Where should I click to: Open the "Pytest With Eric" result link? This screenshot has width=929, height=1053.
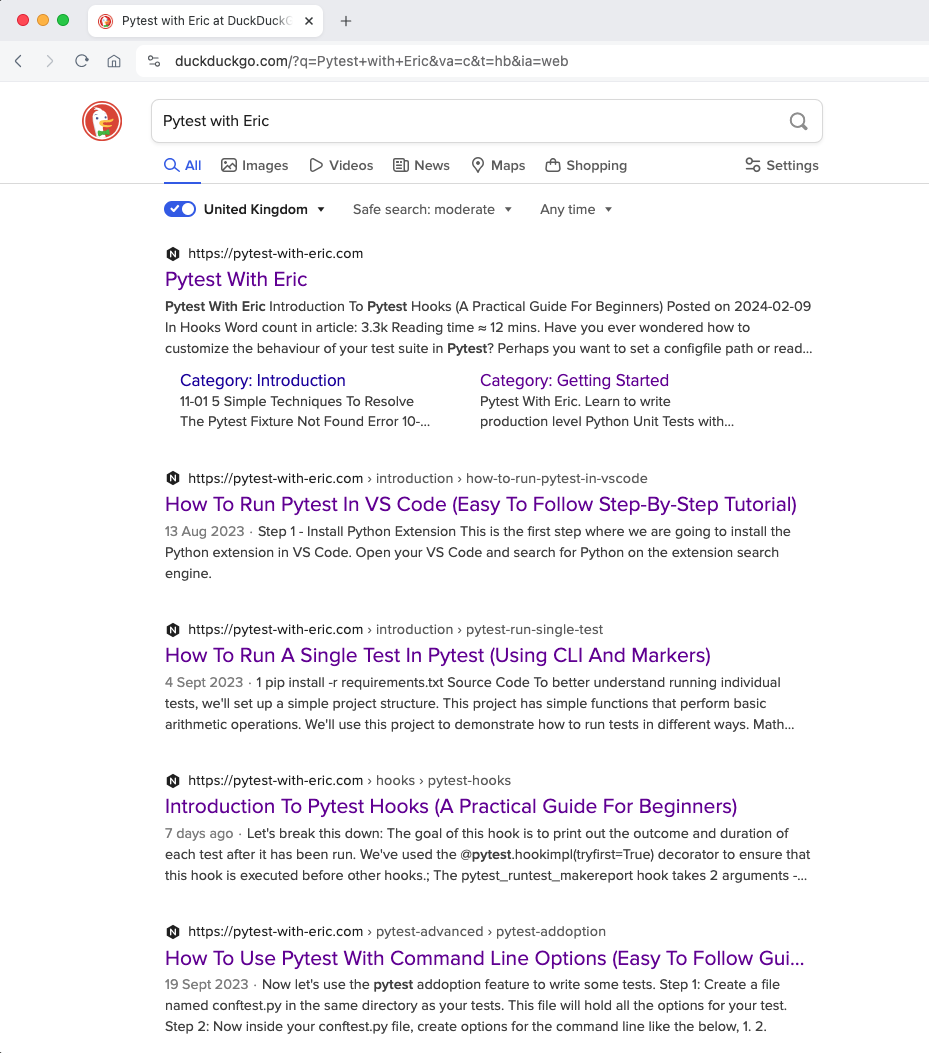click(x=236, y=279)
